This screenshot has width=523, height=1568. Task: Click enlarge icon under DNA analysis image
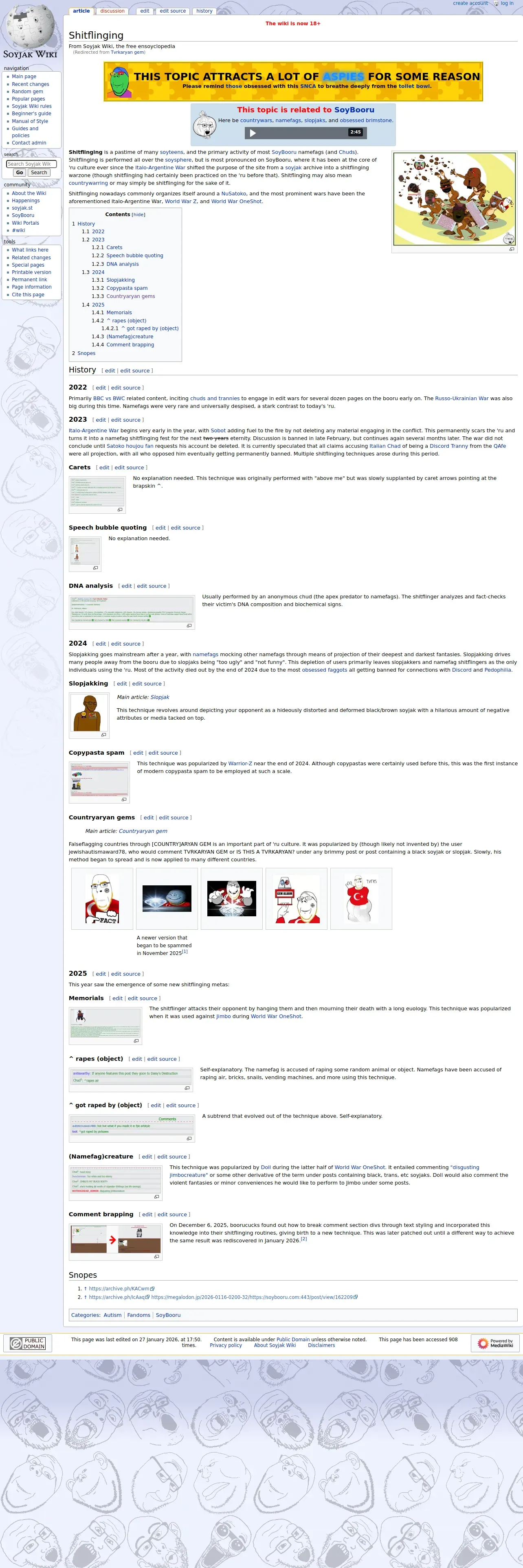point(189,626)
